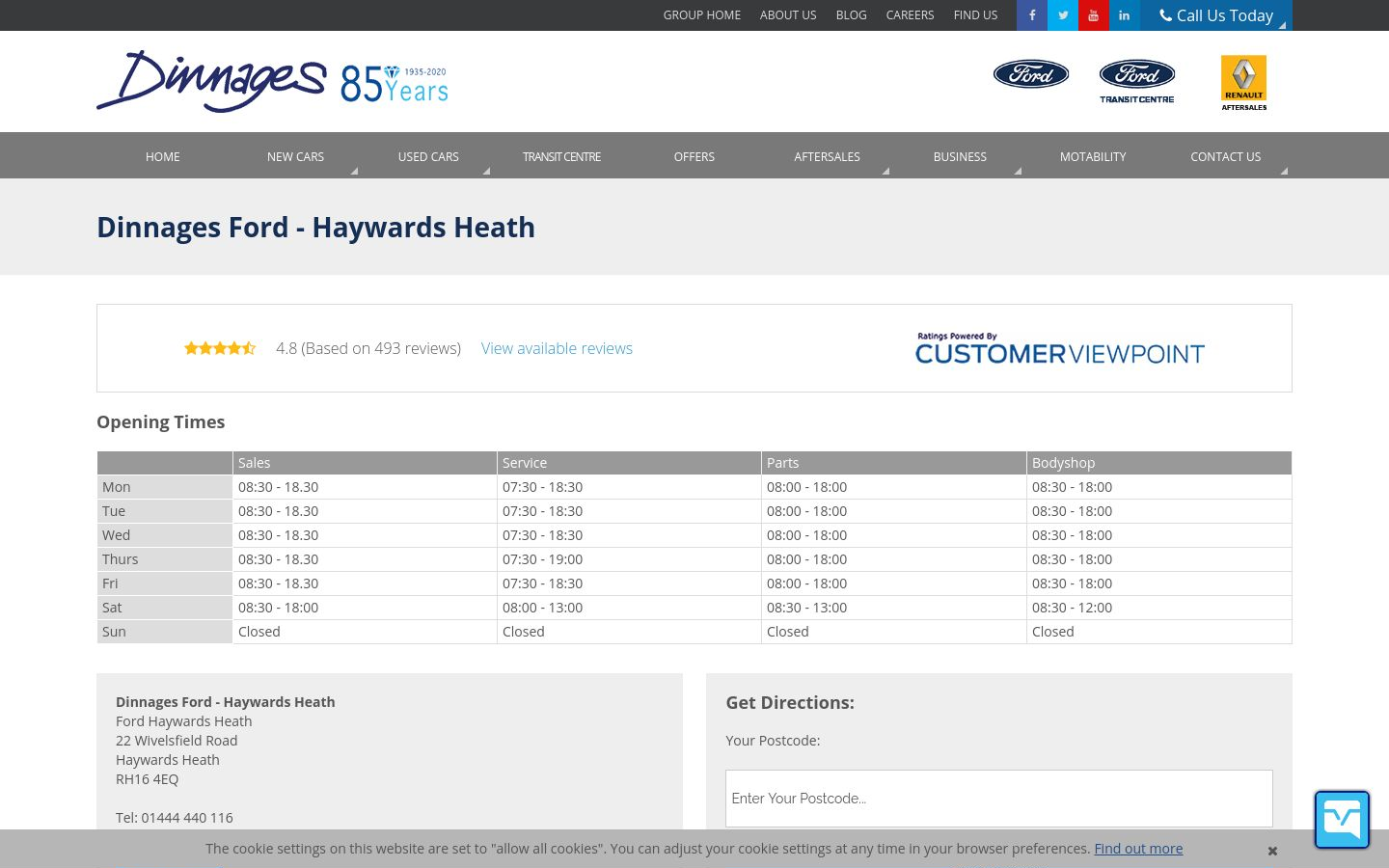Click the Renault Aftersales logo
Viewport: 1389px width, 868px height.
(x=1244, y=83)
